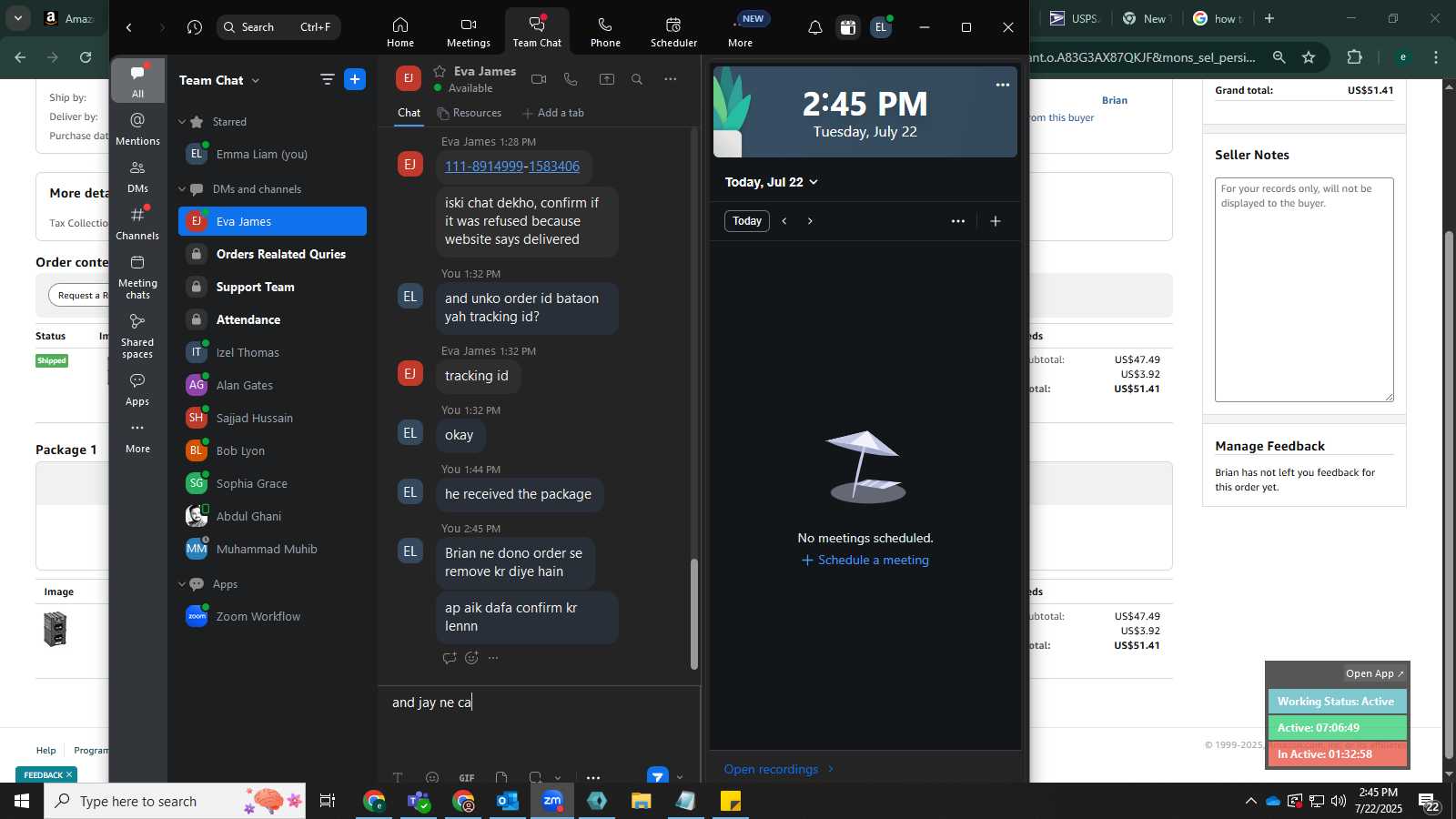Expand the screenshot options dropdown arrow
The height and width of the screenshot is (819, 1456).
point(558,778)
